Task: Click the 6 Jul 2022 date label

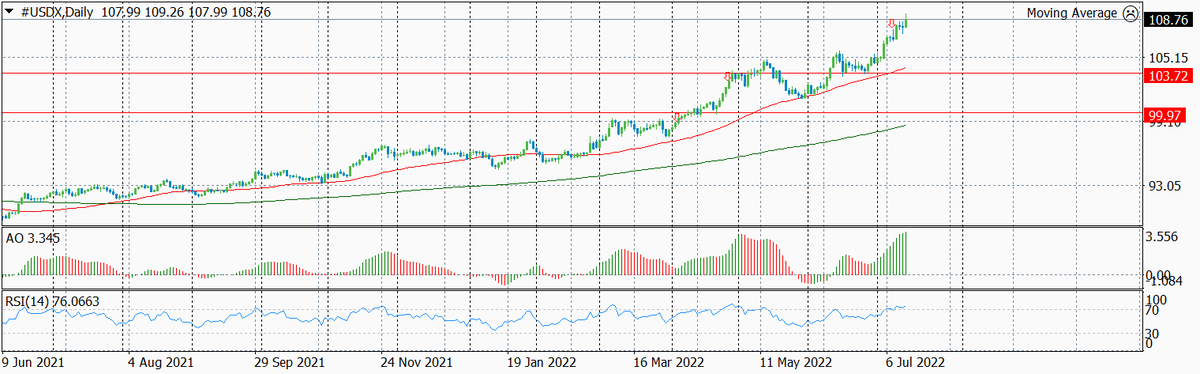Action: click(x=915, y=362)
